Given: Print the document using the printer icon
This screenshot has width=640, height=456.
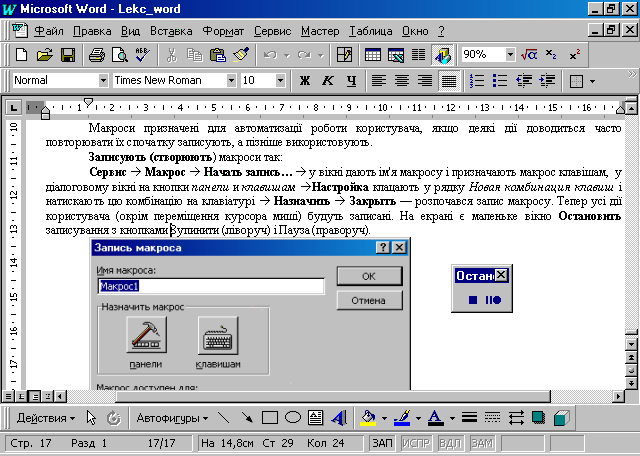Looking at the screenshot, I should (97, 55).
